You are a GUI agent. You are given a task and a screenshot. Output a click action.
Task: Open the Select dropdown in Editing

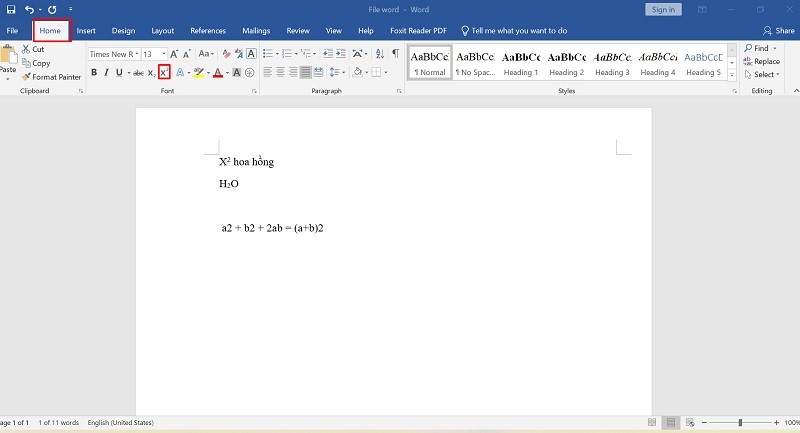tap(762, 74)
